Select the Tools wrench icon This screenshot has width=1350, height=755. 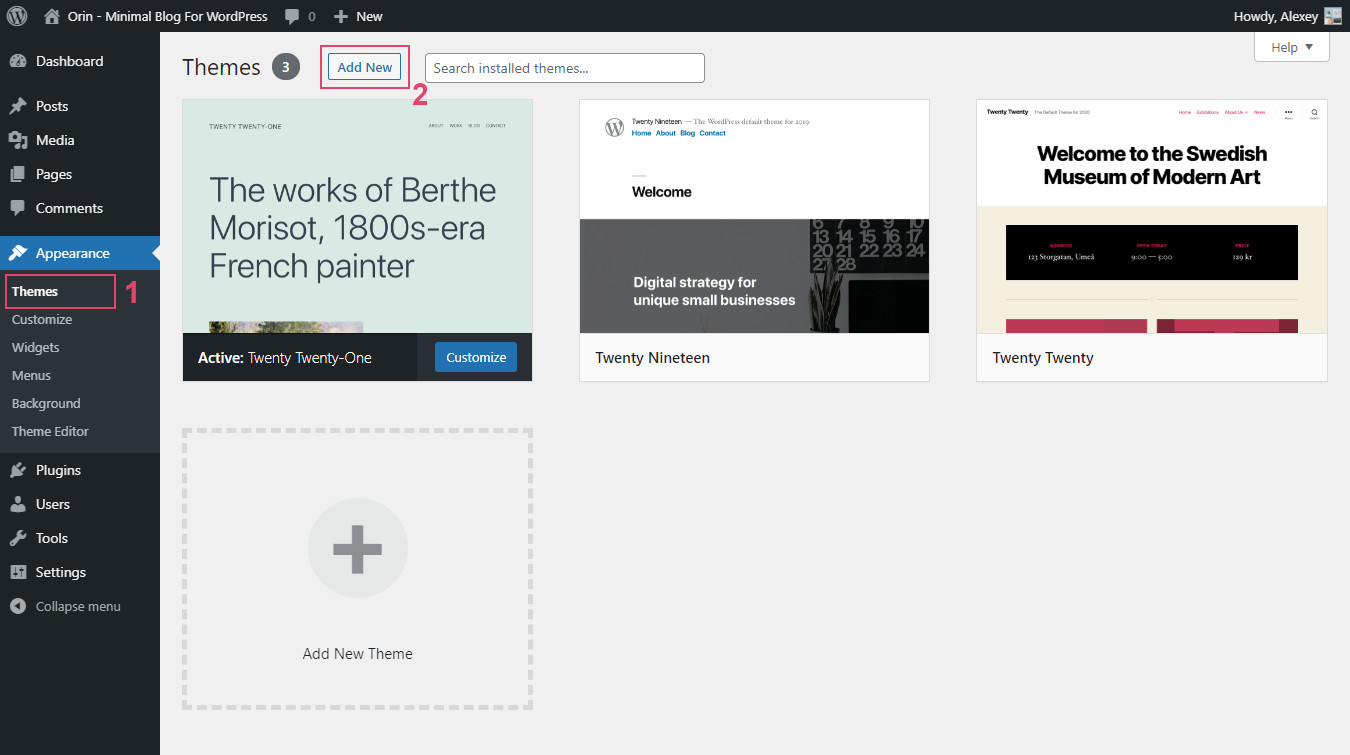coord(21,538)
